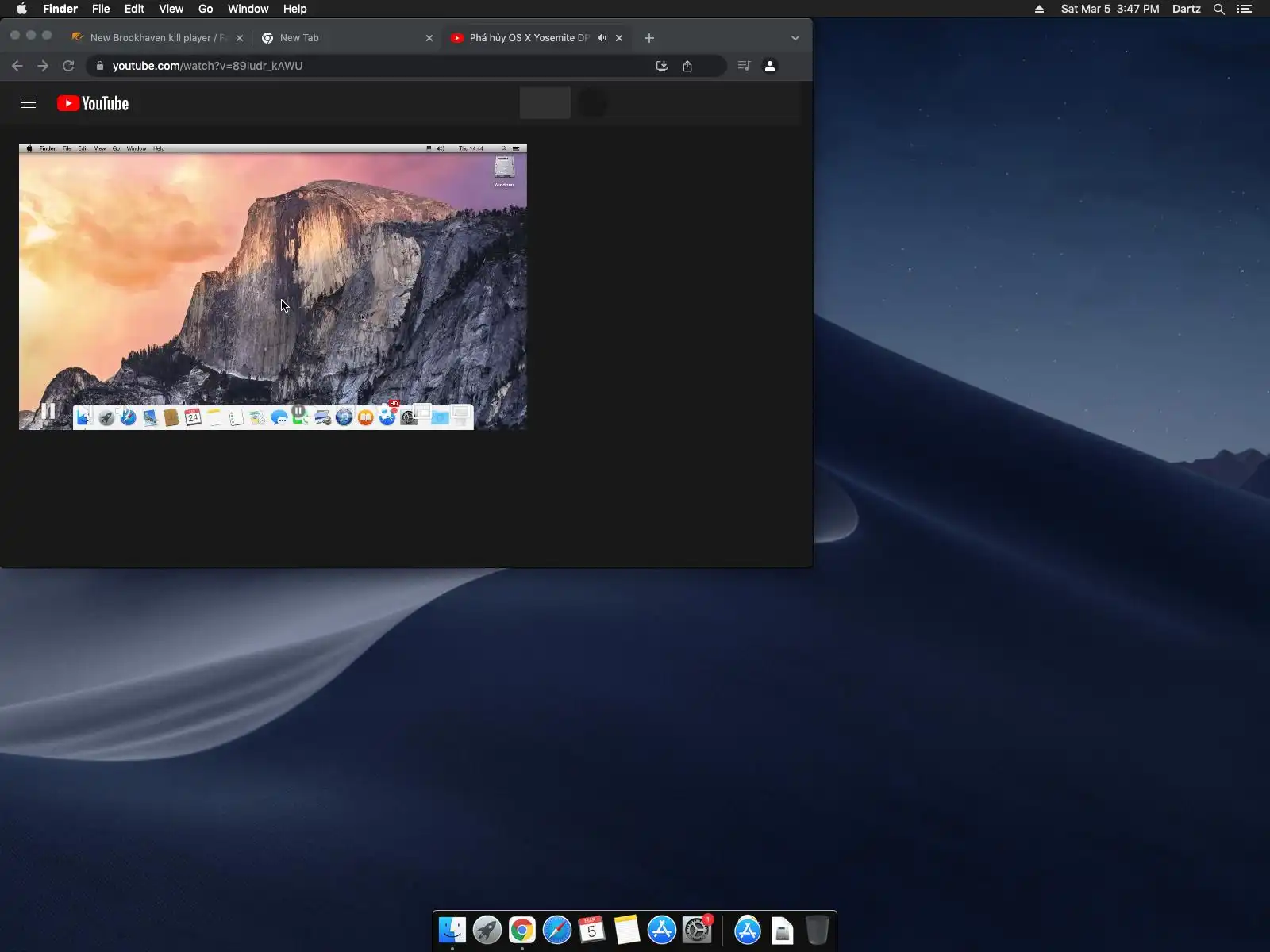This screenshot has height=952, width=1270.
Task: Go back to the previous page
Action: (17, 66)
